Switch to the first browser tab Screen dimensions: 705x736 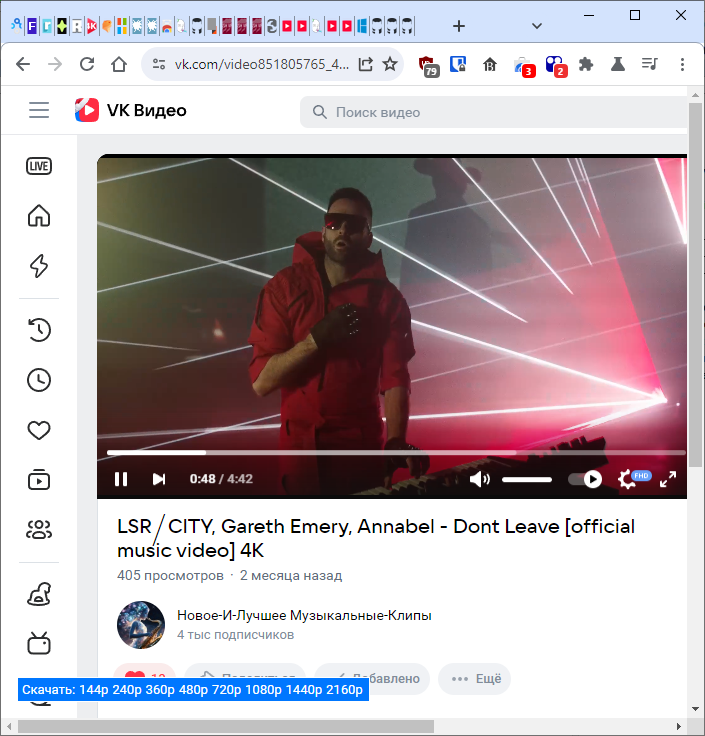[16, 26]
